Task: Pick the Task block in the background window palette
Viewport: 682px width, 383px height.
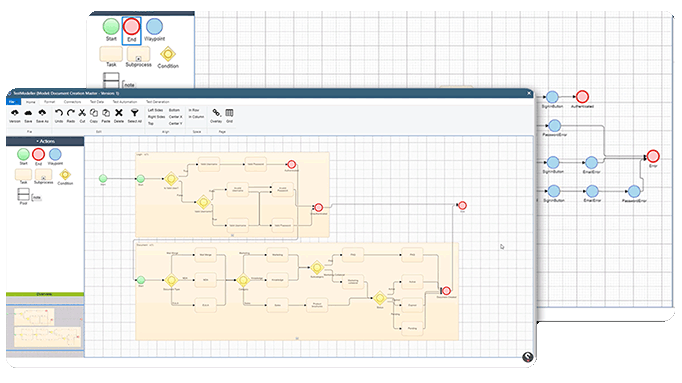Action: (x=111, y=54)
